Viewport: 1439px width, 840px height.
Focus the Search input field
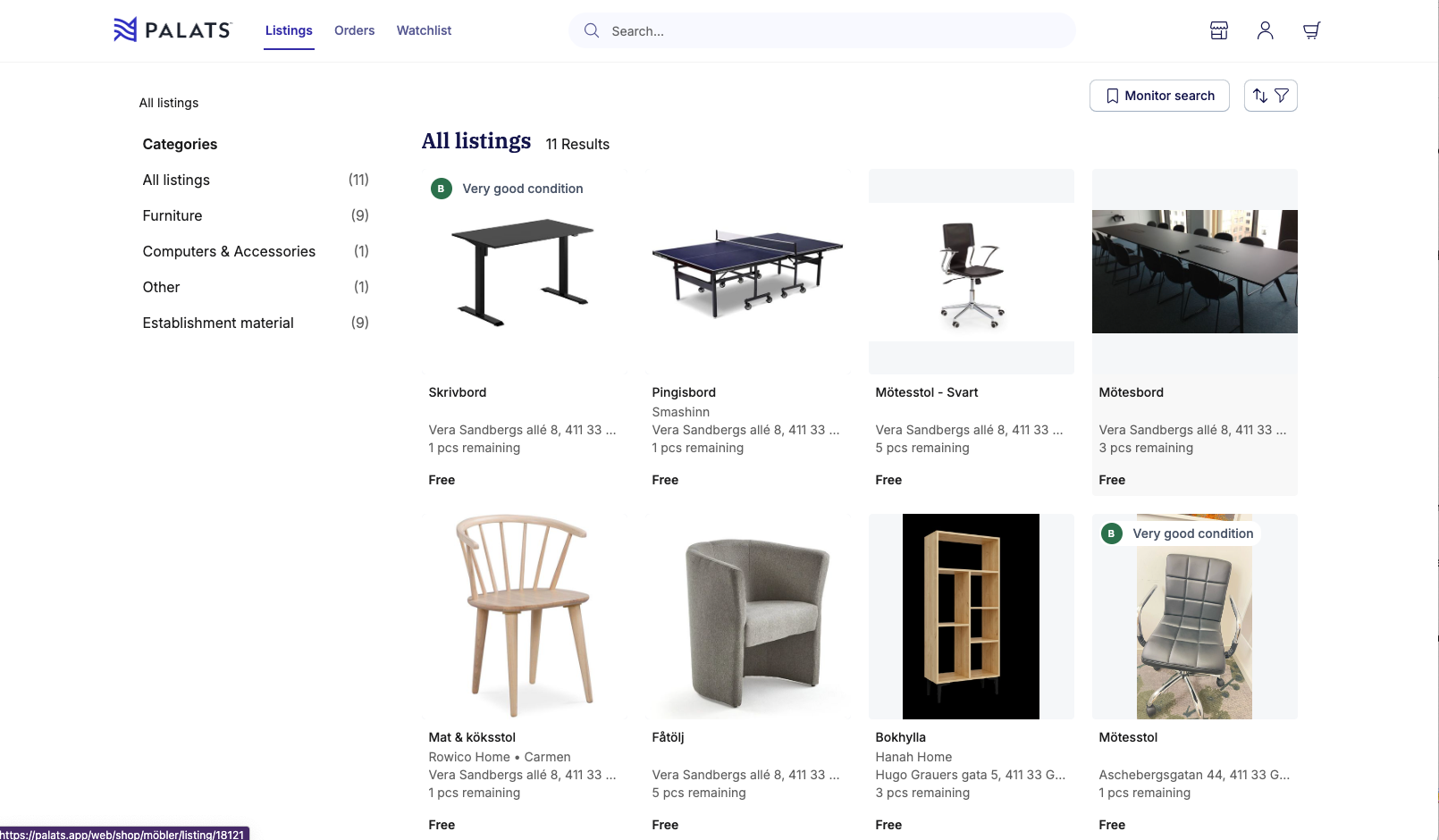pyautogui.click(x=831, y=31)
